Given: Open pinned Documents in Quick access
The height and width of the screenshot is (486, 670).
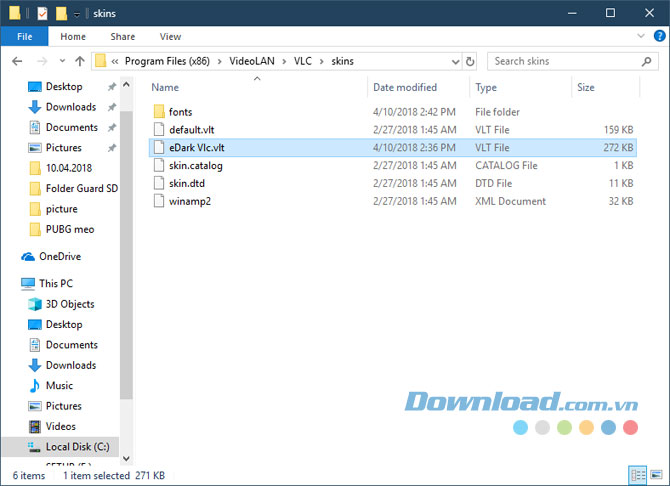Looking at the screenshot, I should pos(72,127).
